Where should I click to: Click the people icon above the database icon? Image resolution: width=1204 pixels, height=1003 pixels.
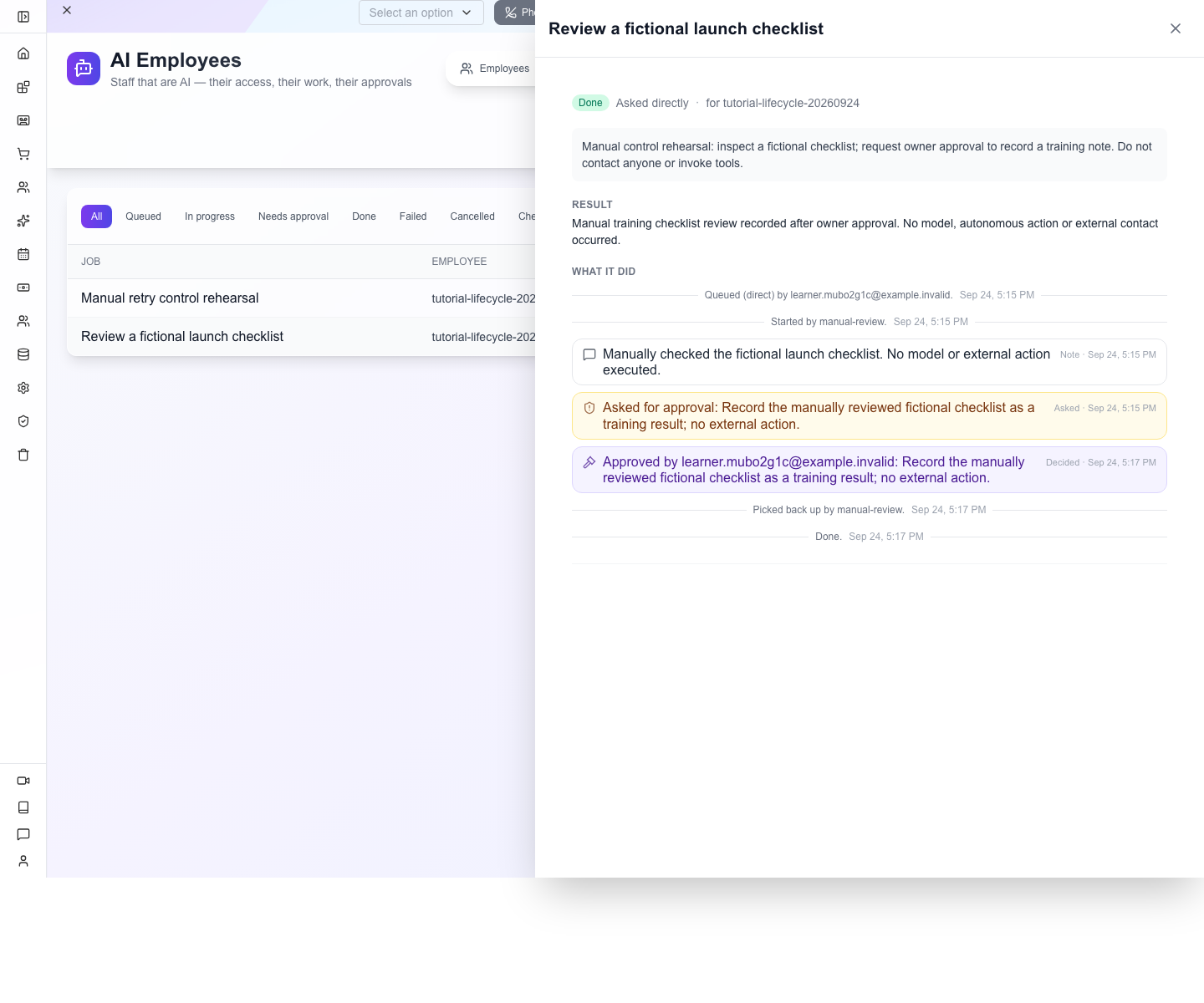pos(23,321)
